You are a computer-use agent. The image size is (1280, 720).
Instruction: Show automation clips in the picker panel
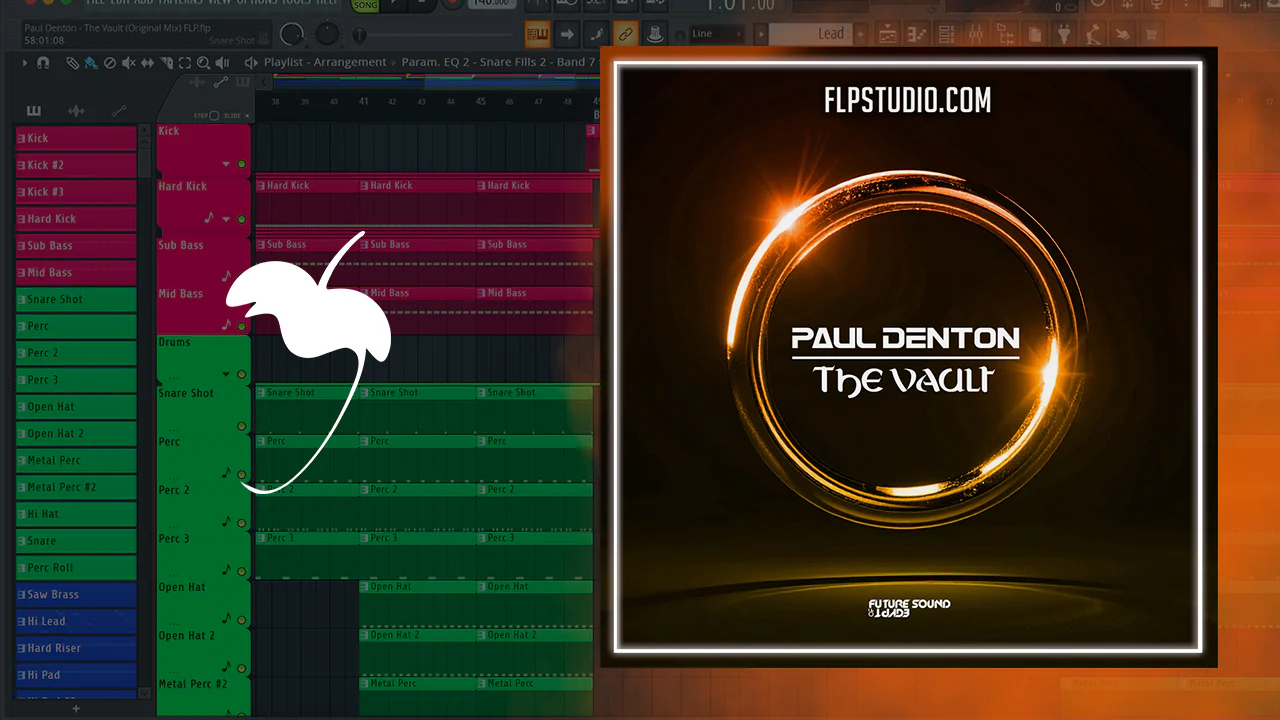119,111
